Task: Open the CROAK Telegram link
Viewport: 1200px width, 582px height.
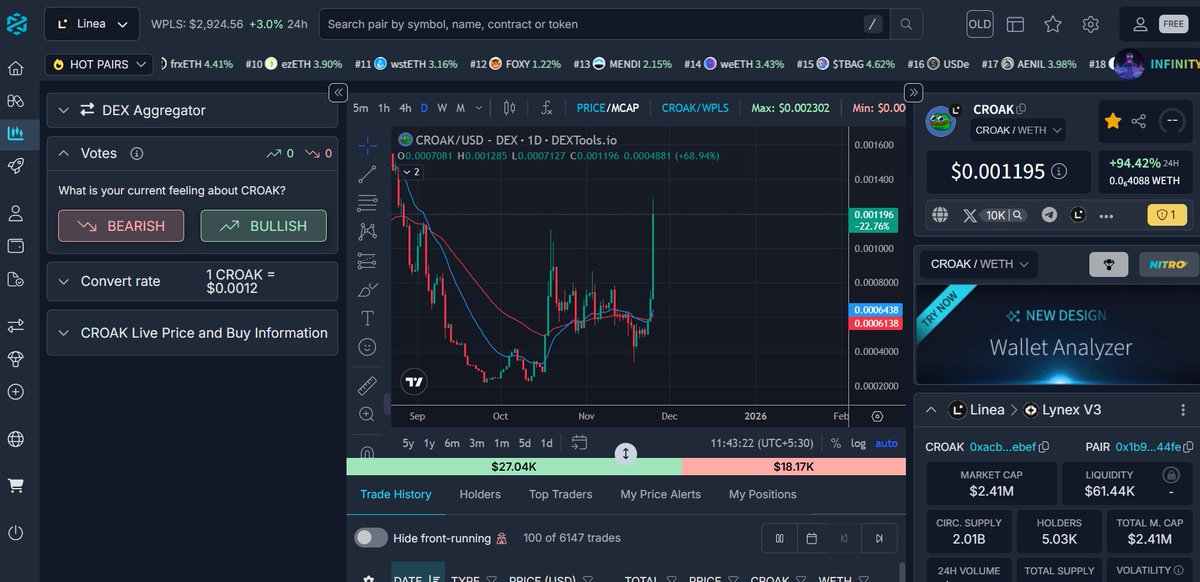Action: point(1050,215)
